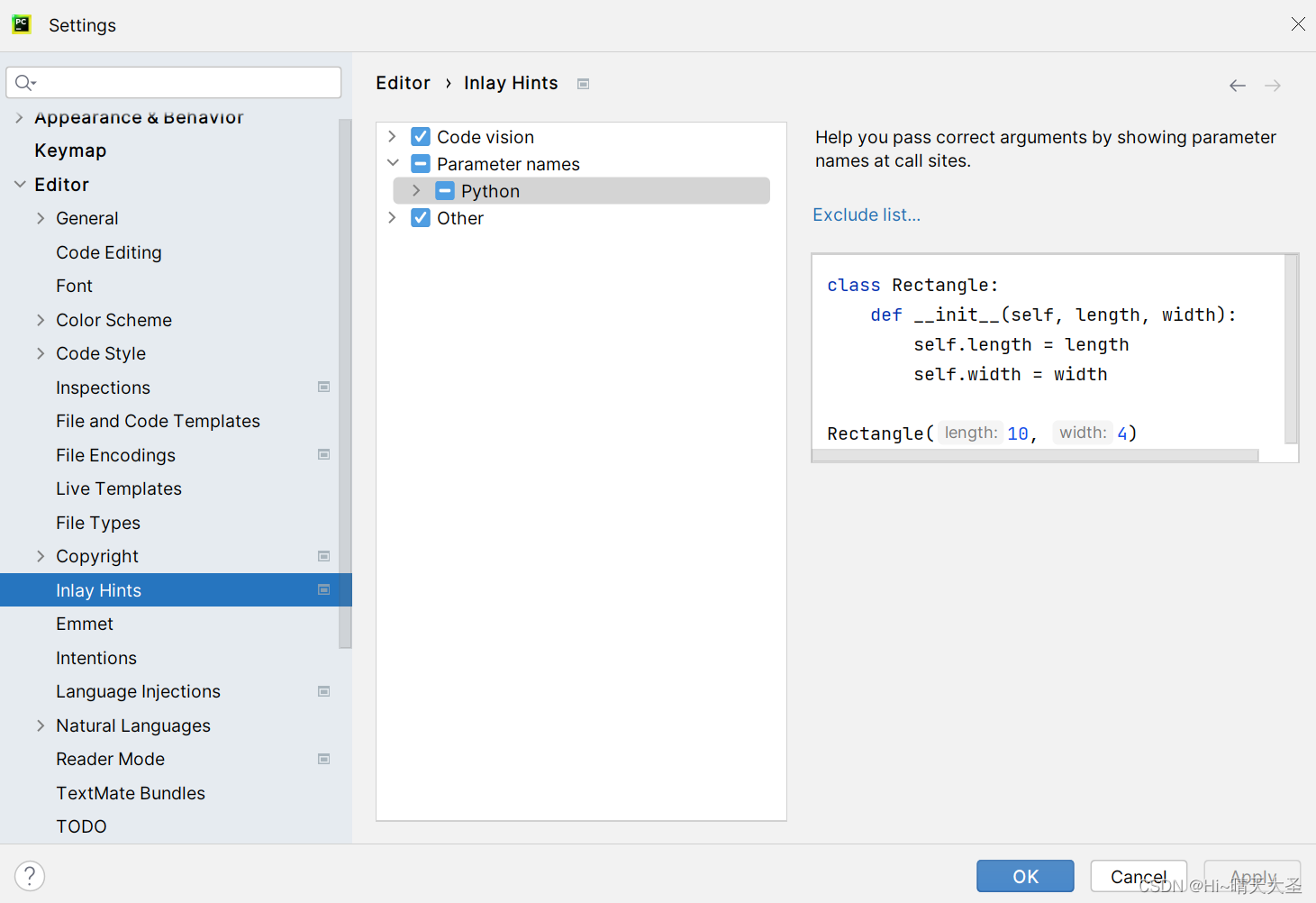1316x903 pixels.
Task: Toggle the Python checkbox under Parameter names
Action: (x=445, y=191)
